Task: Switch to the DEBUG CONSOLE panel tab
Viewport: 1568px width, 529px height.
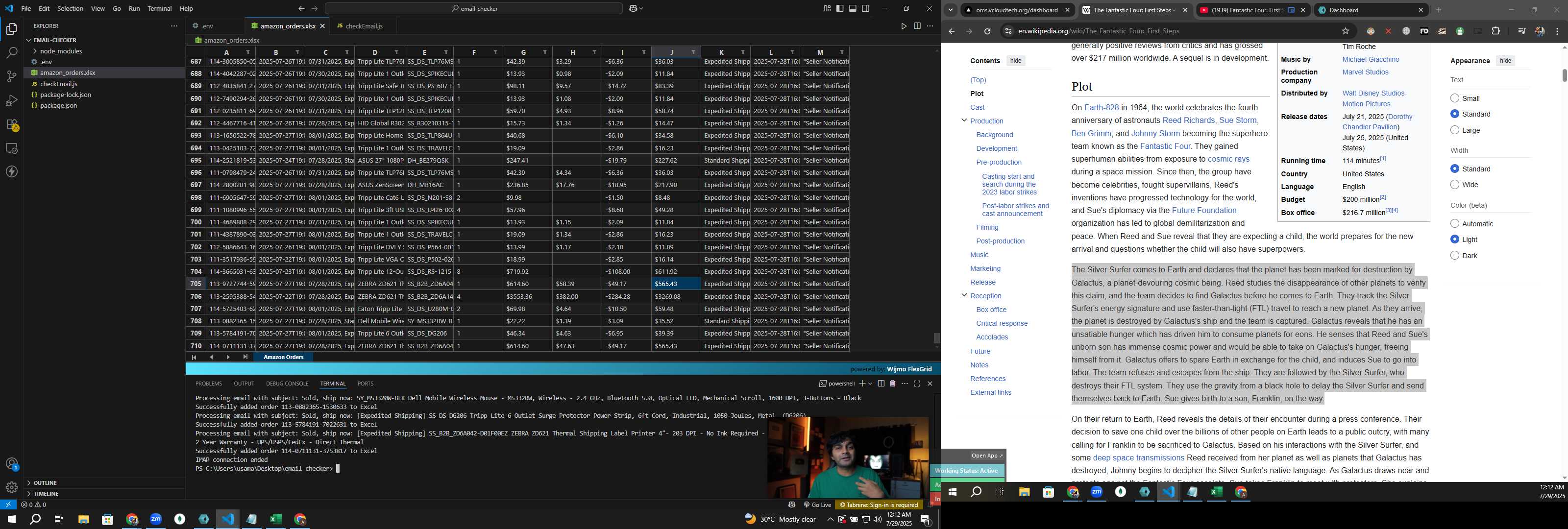Action: [x=287, y=384]
